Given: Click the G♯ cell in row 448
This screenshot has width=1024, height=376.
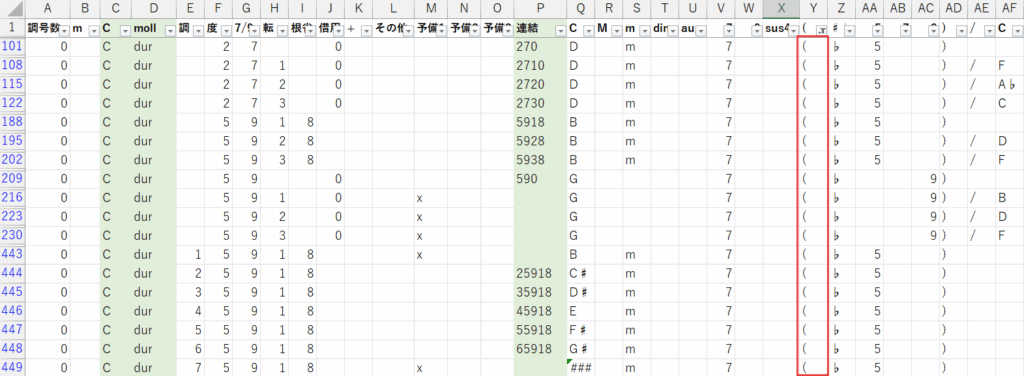Looking at the screenshot, I should pyautogui.click(x=581, y=349).
